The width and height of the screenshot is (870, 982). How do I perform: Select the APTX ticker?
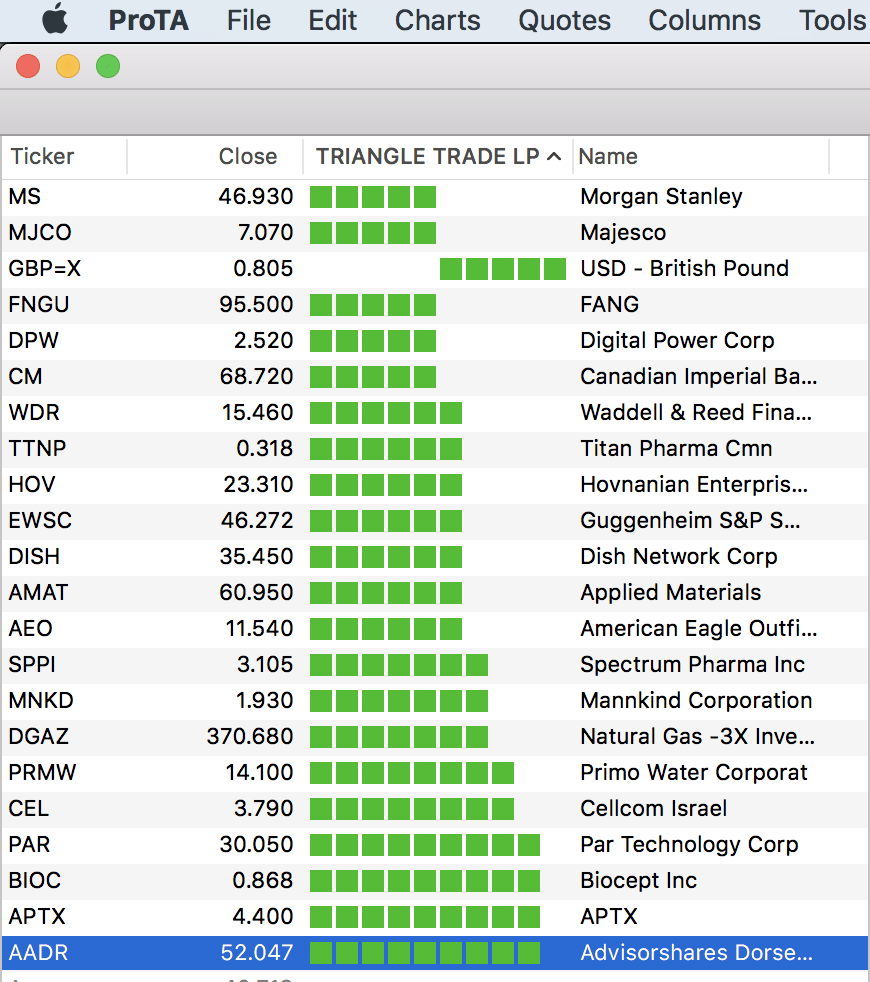(x=37, y=917)
